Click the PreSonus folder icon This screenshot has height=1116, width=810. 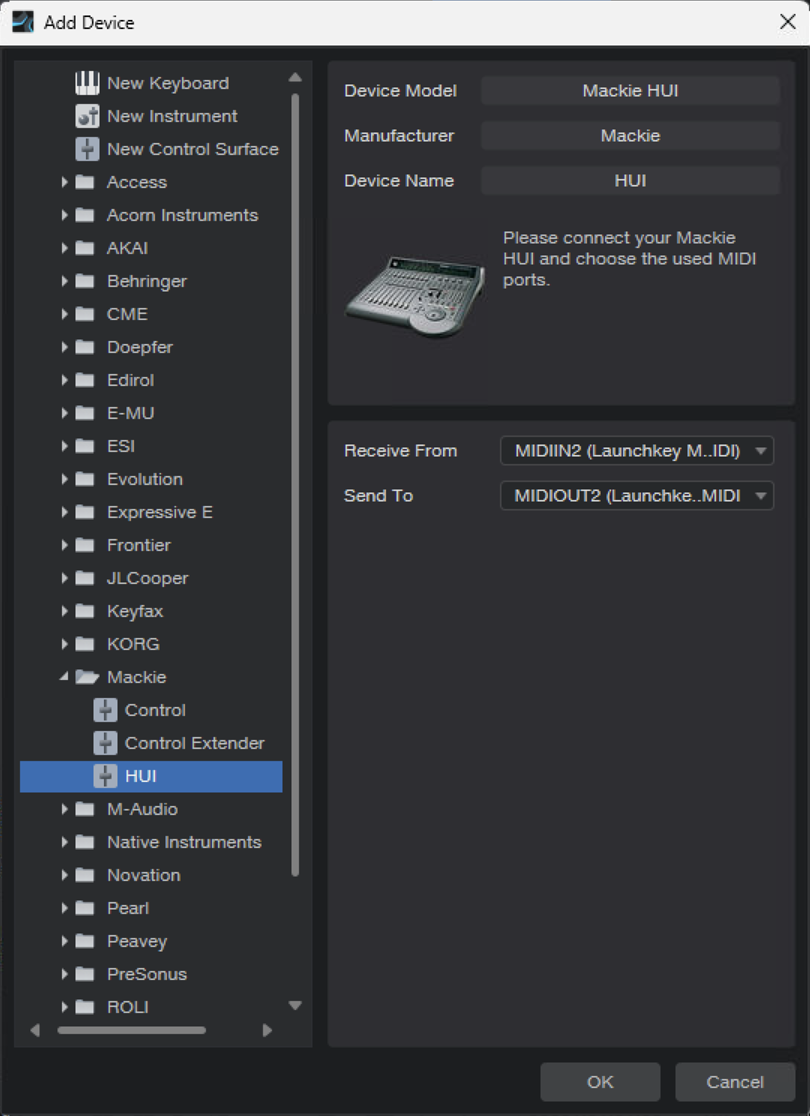pyautogui.click(x=85, y=974)
